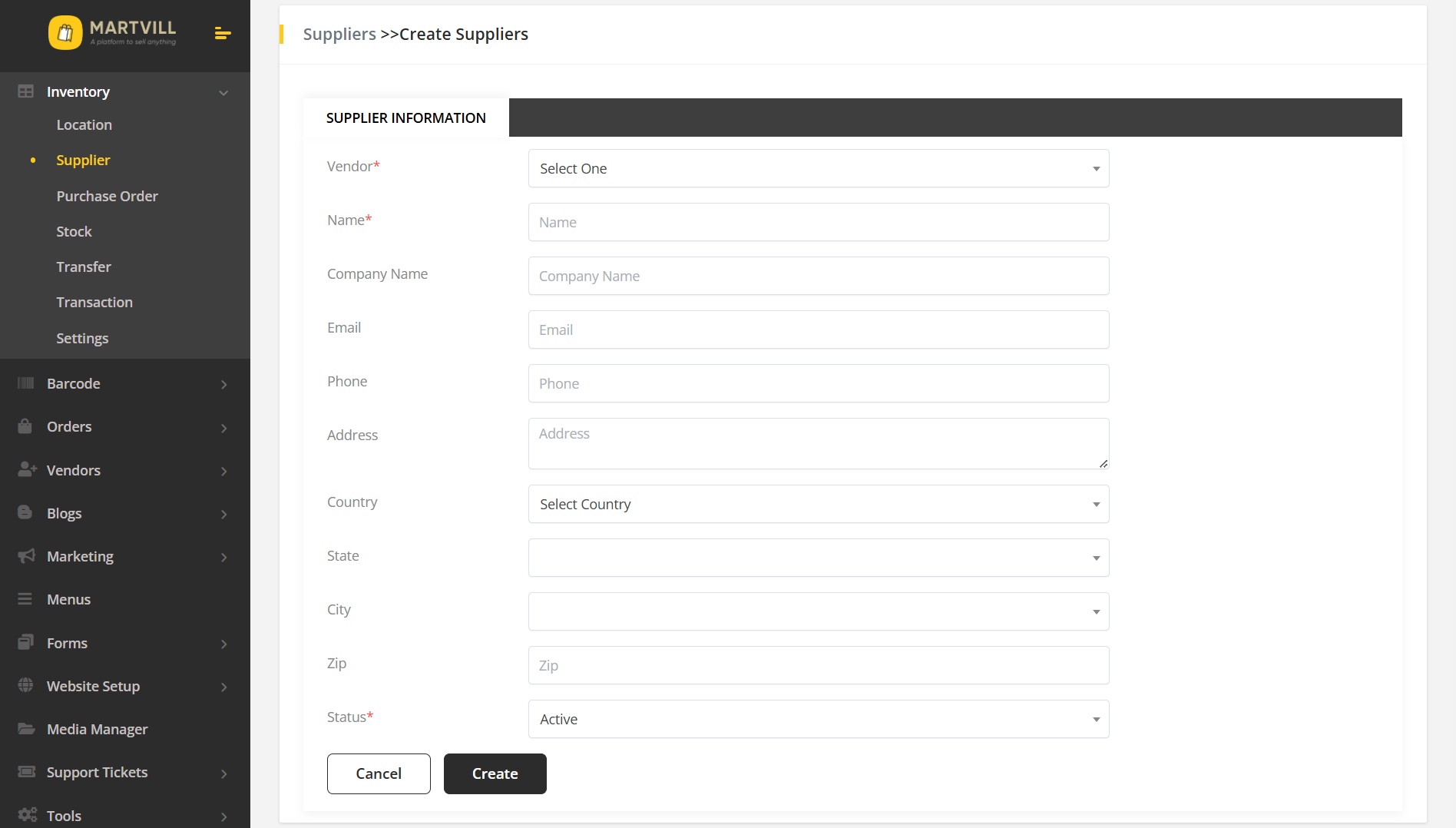Open the Vendor Select One dropdown
The height and width of the screenshot is (828, 1456).
(x=818, y=168)
